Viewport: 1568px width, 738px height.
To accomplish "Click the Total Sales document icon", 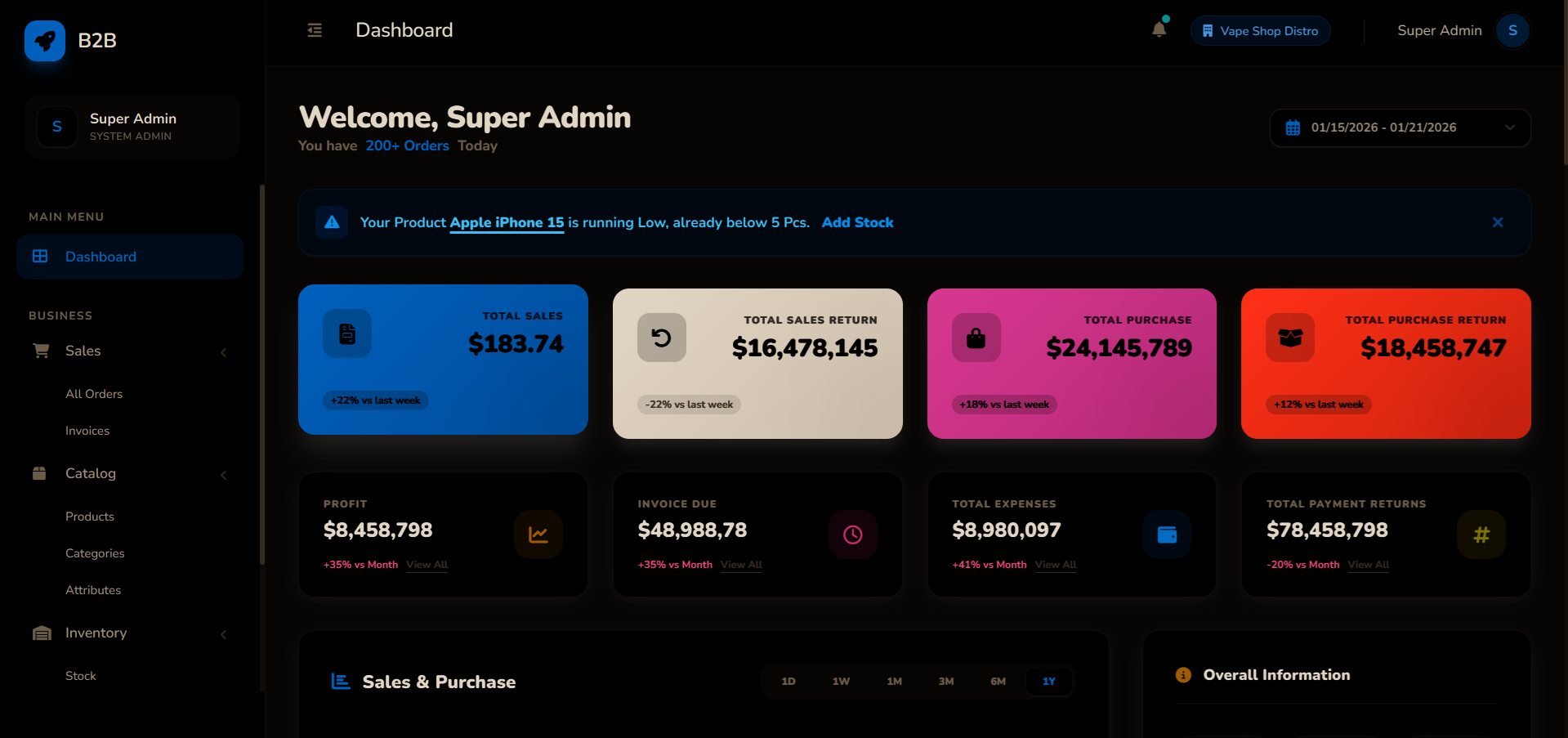I will point(347,333).
